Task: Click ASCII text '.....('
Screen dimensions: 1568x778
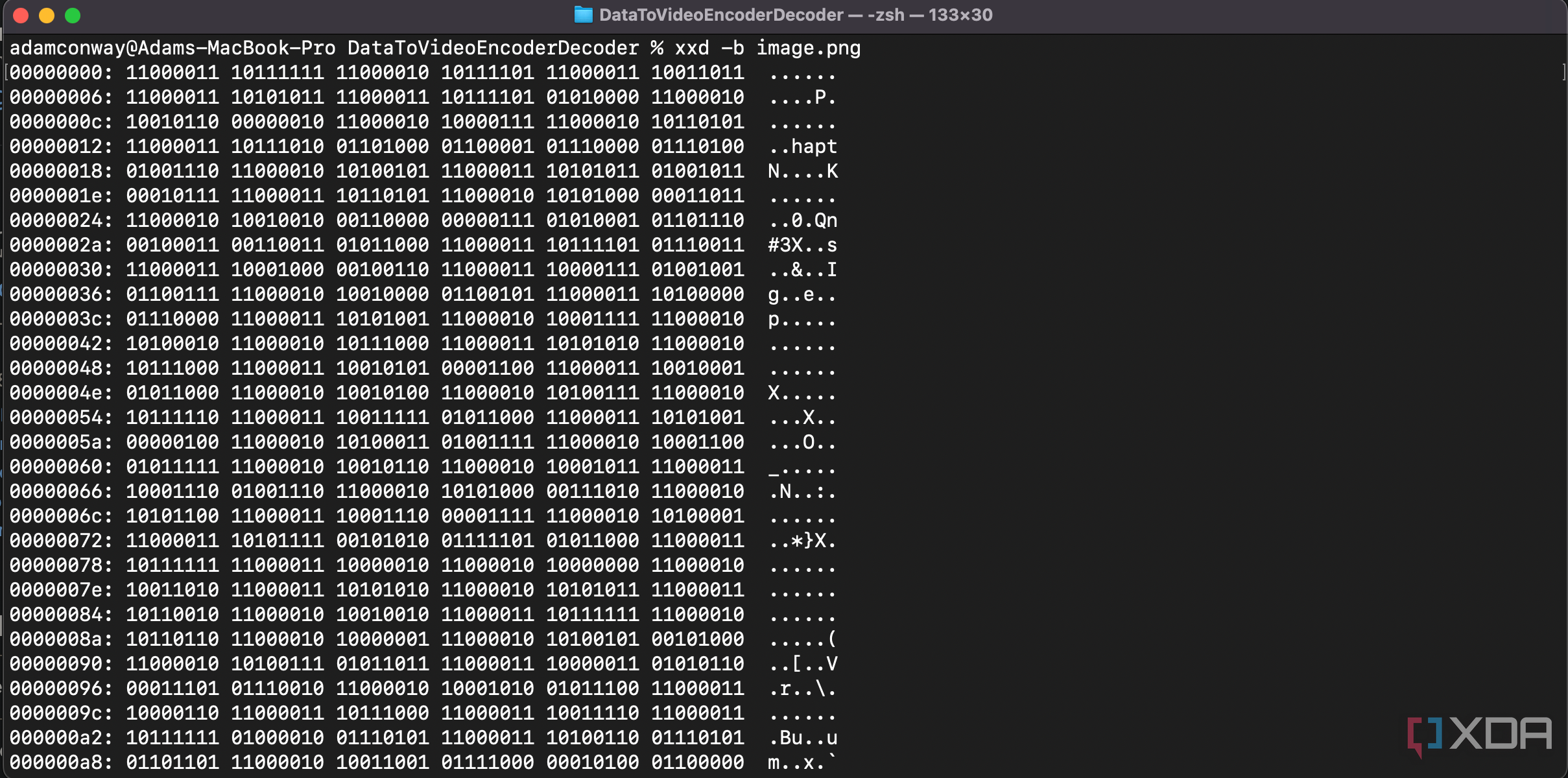Action: point(803,639)
